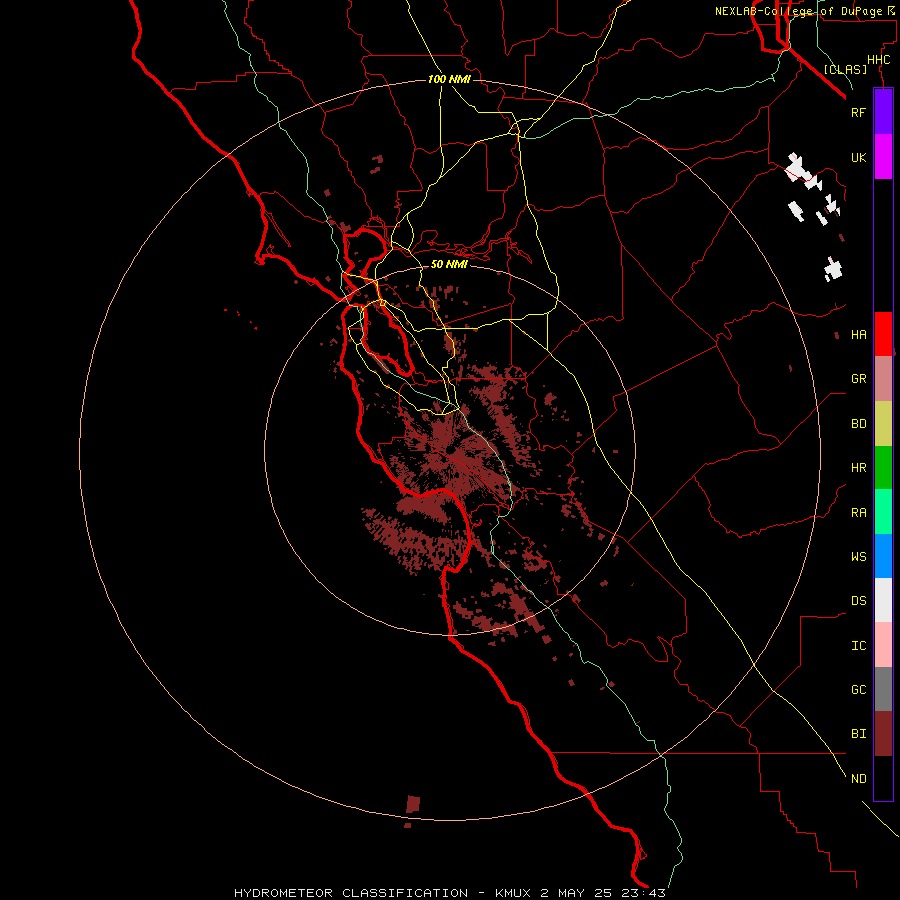Click the 'BI' legend label
Viewport: 900px width, 900px height.
pyautogui.click(x=859, y=734)
